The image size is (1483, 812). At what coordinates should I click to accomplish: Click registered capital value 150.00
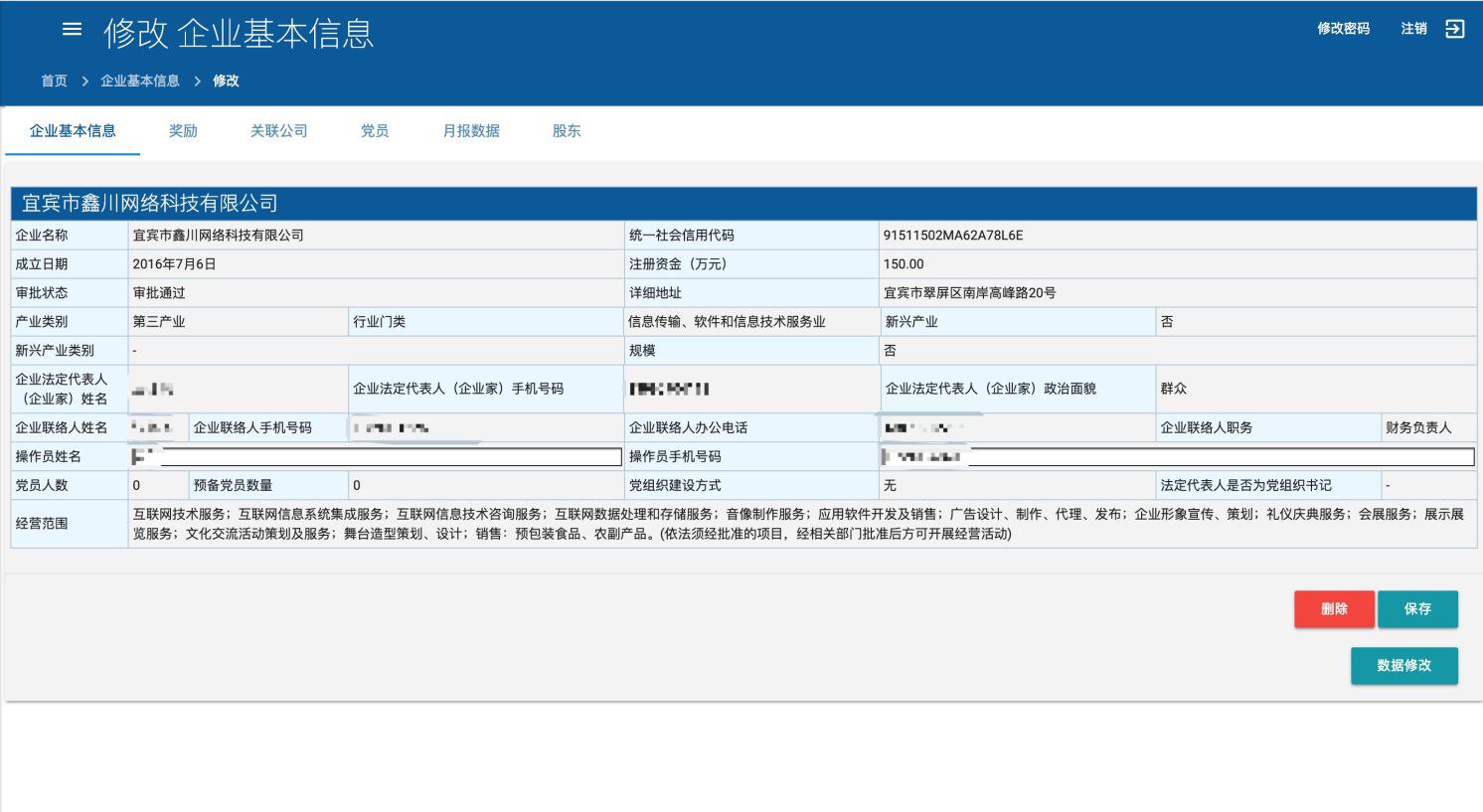903,264
